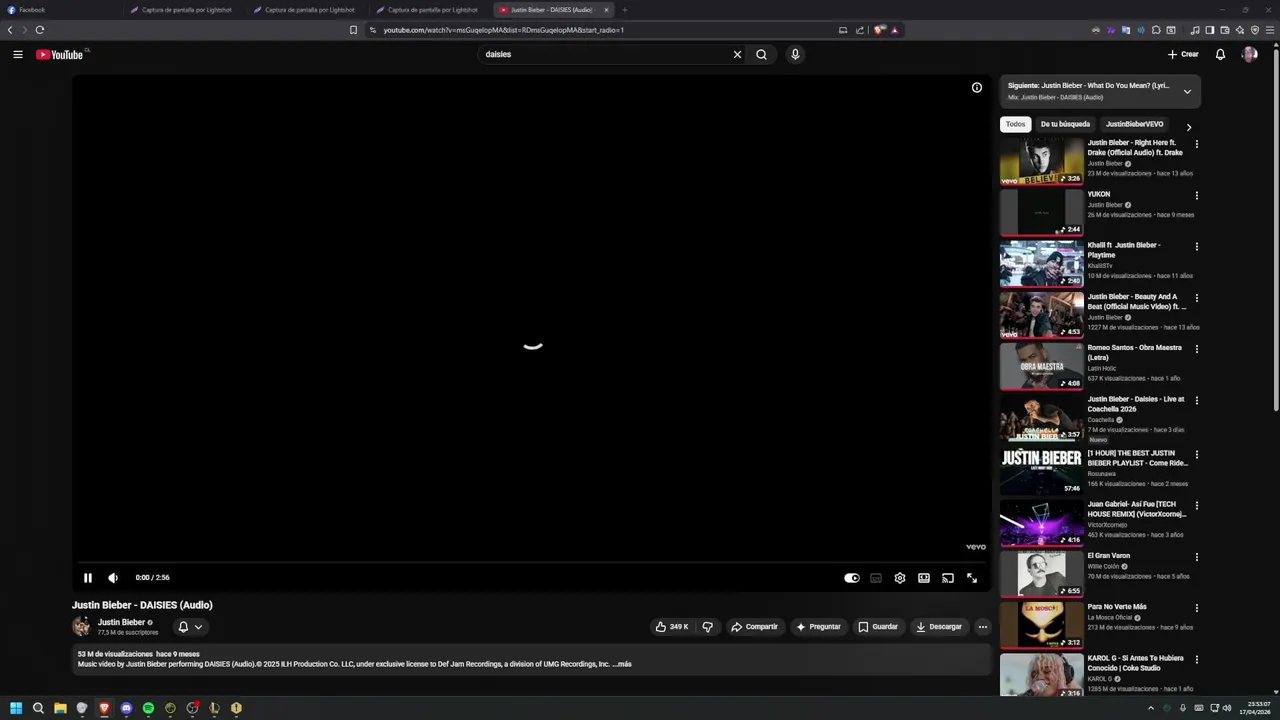Toggle the browser sidebar panel

coord(1210,30)
